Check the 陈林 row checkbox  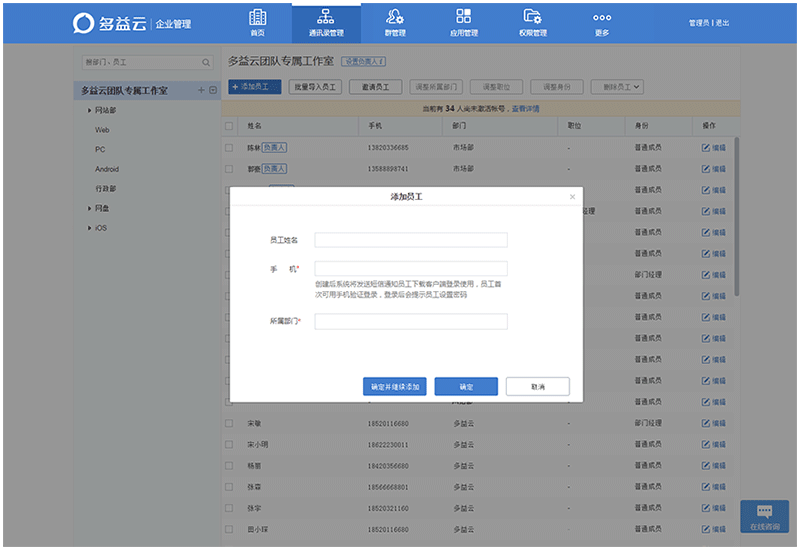coord(229,147)
